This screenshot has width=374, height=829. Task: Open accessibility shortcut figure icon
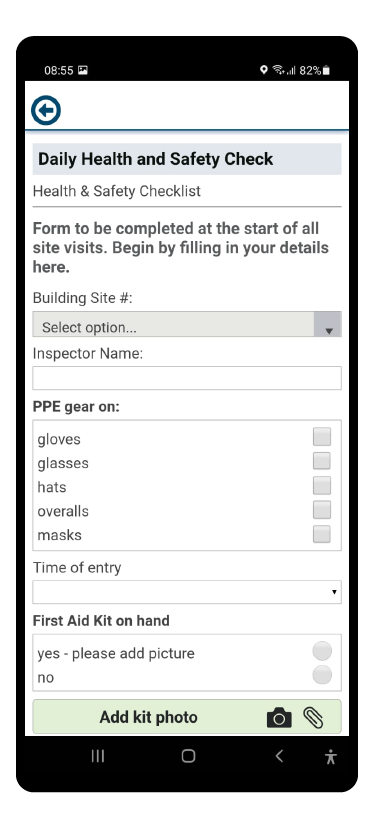331,757
